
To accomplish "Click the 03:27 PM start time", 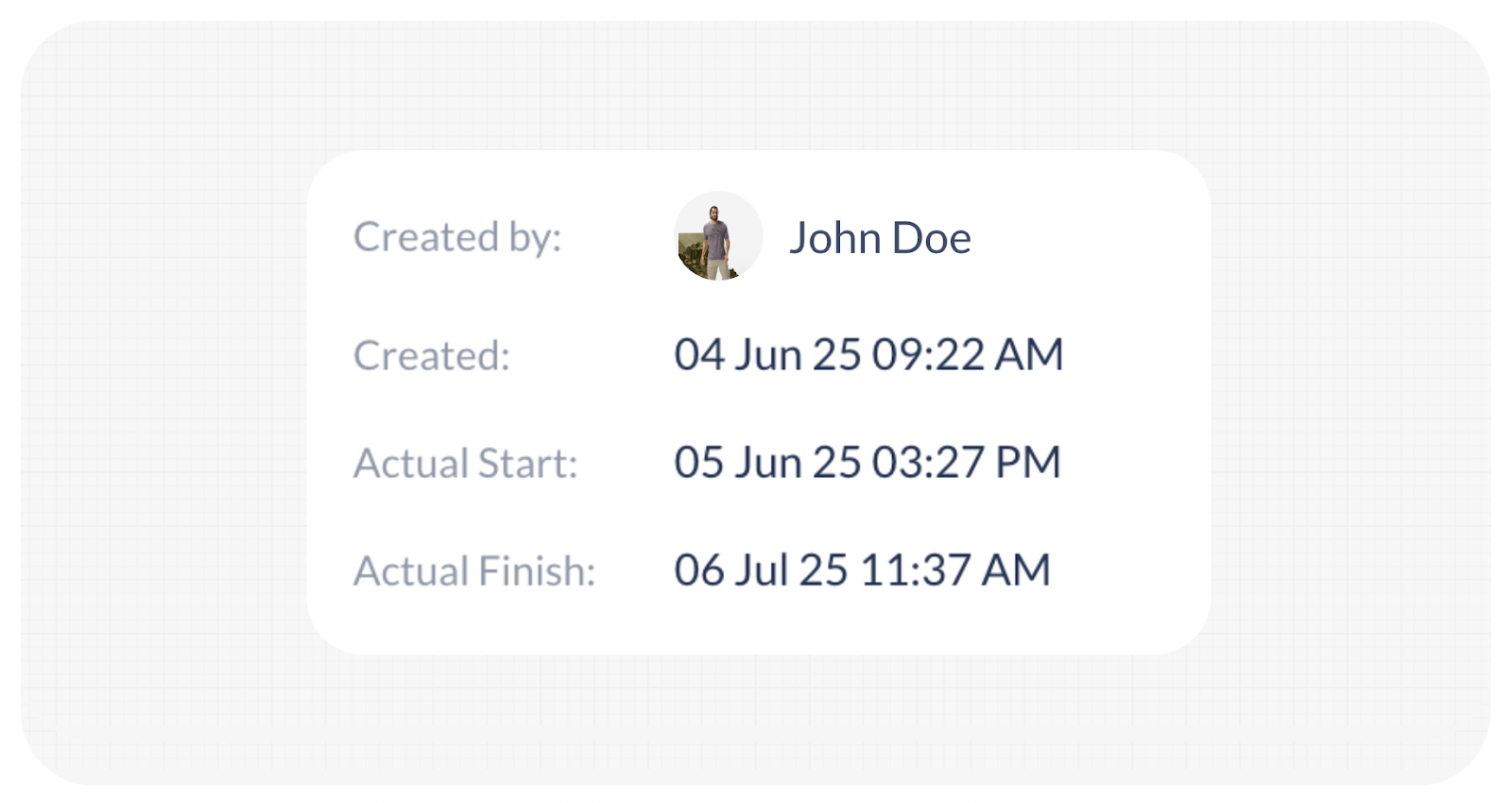I will [967, 463].
